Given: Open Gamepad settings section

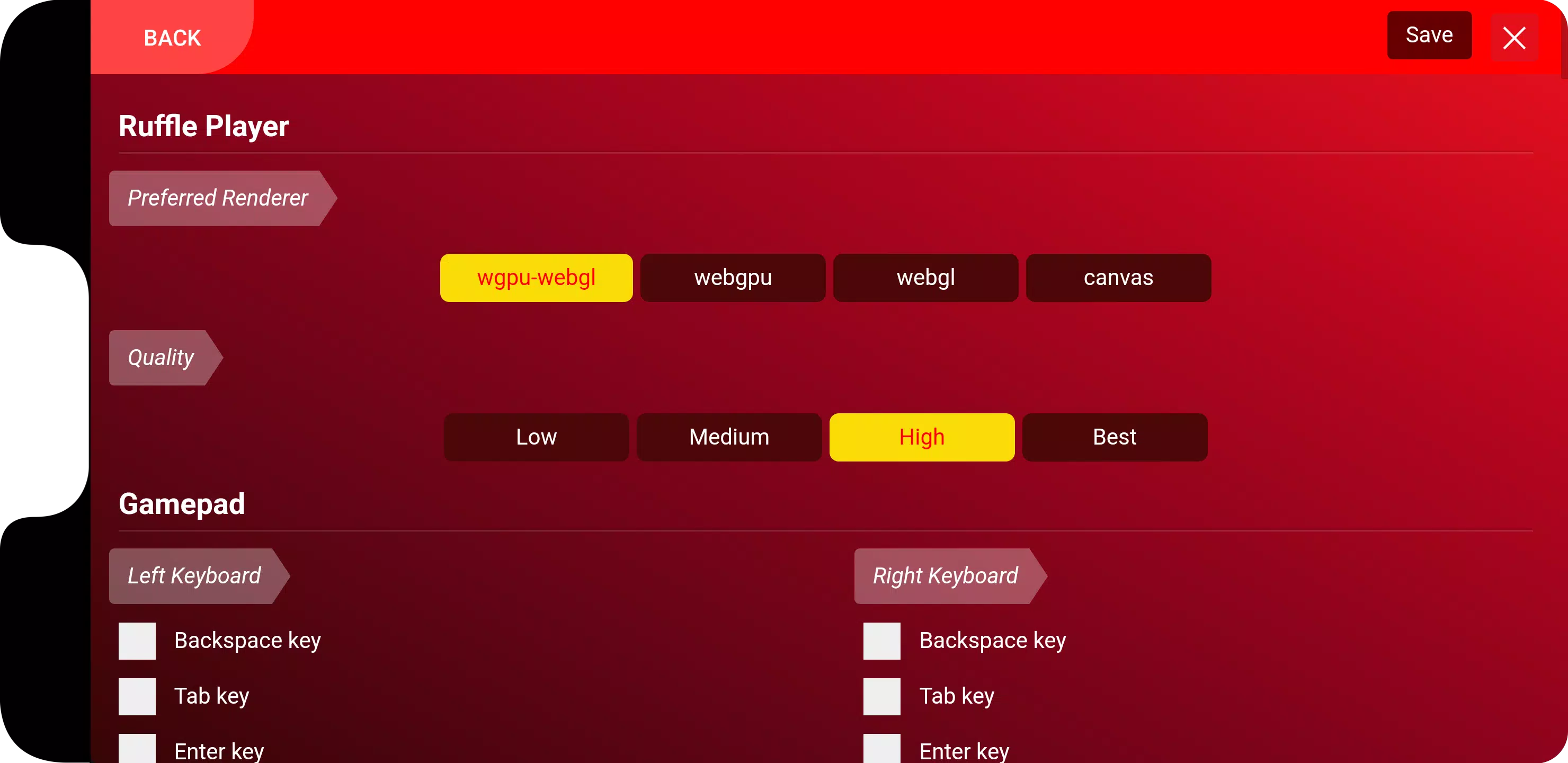Looking at the screenshot, I should click(x=183, y=504).
